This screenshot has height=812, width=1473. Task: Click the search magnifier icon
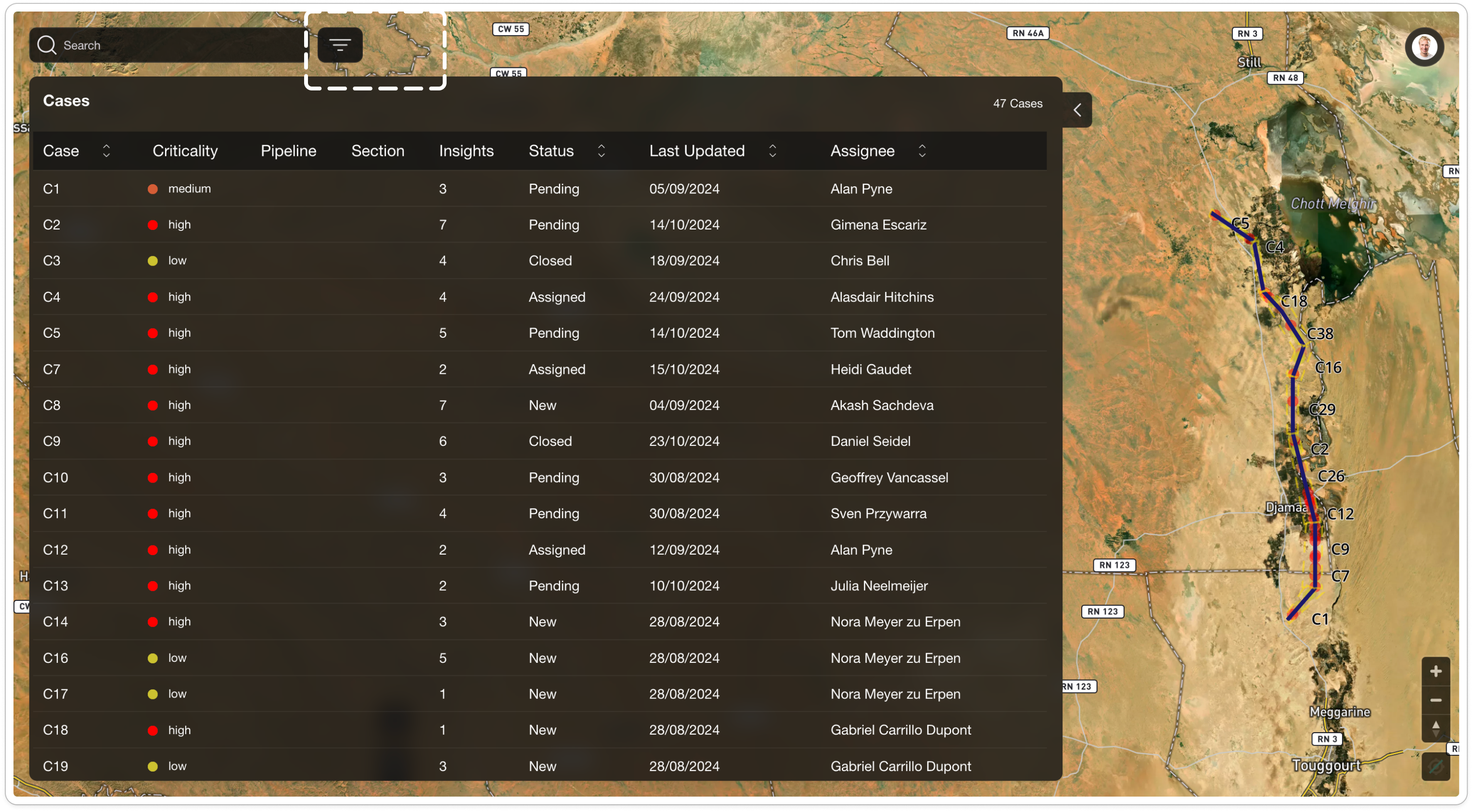[x=46, y=45]
